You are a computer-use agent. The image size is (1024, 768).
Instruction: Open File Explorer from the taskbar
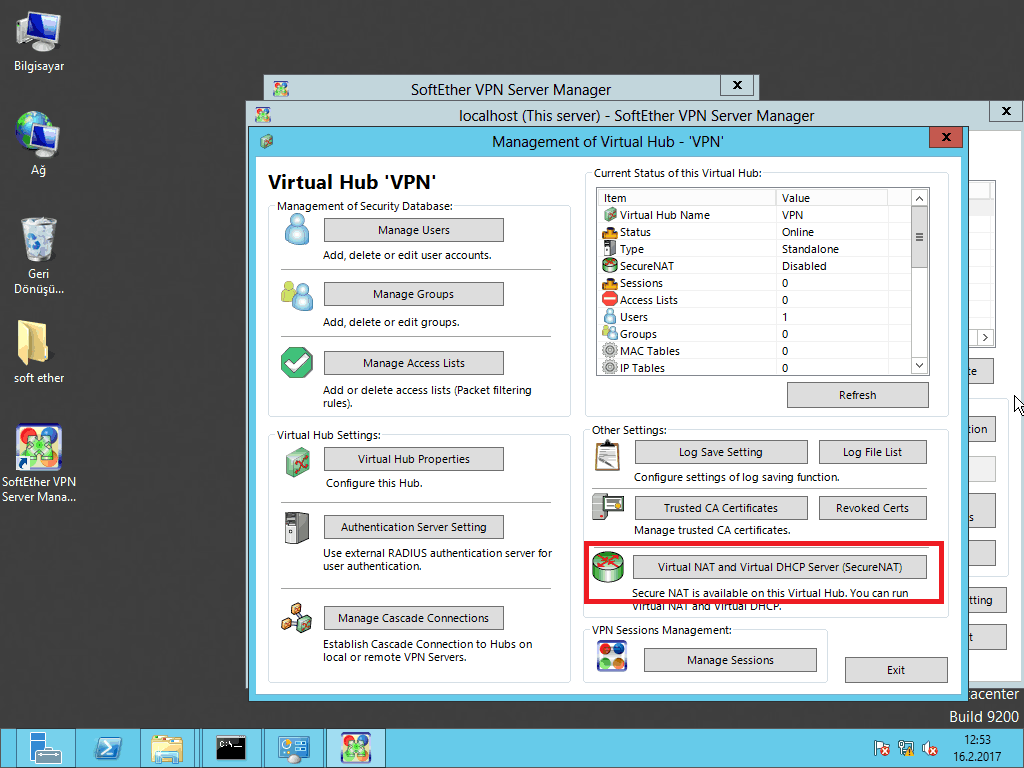point(167,748)
